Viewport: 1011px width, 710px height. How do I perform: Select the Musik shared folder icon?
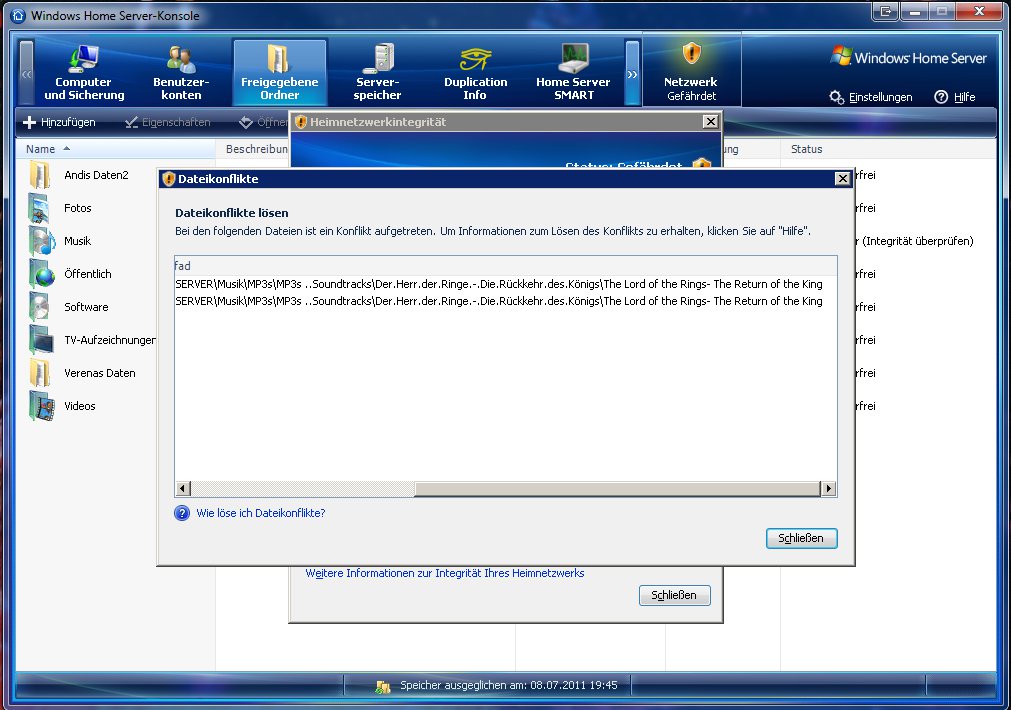coord(41,241)
